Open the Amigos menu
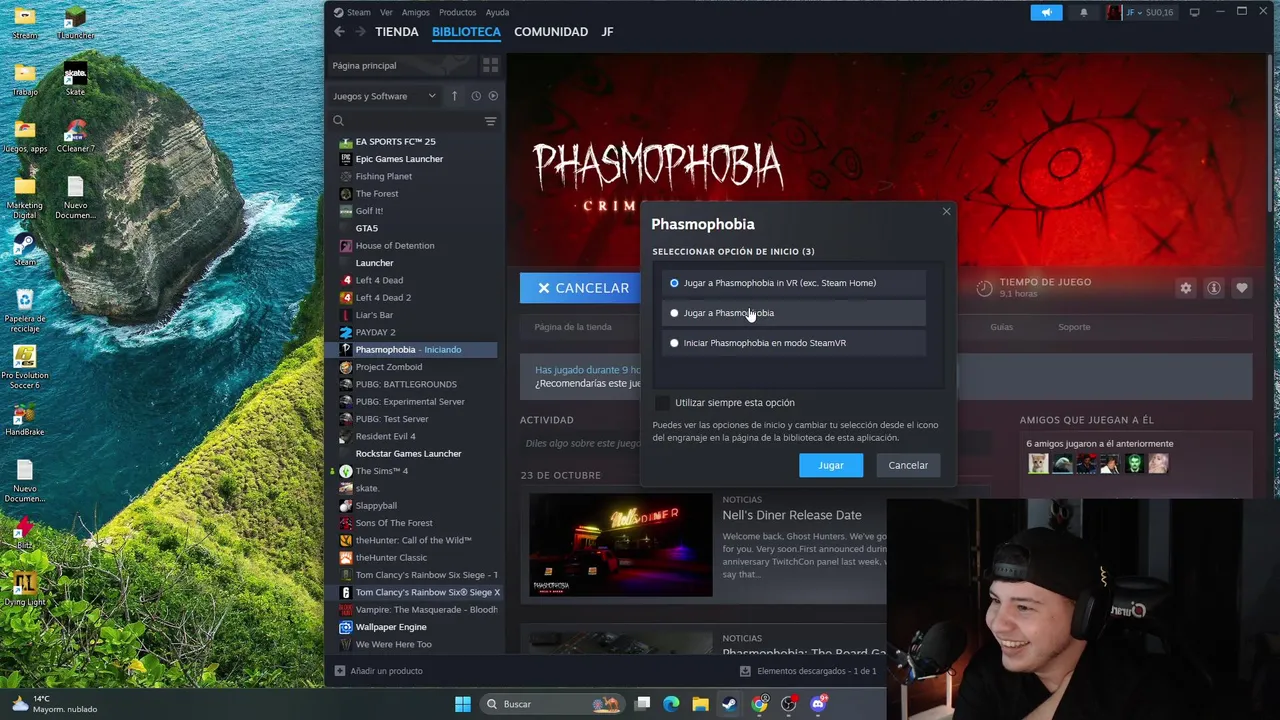 (416, 12)
